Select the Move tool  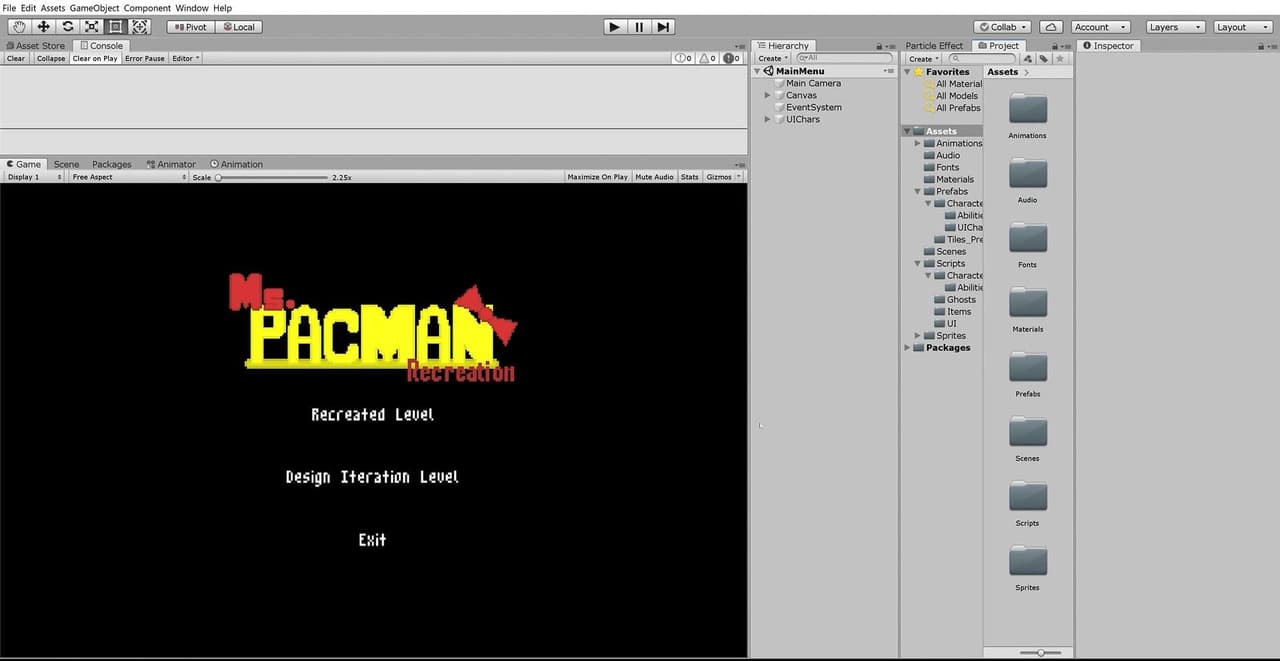pyautogui.click(x=43, y=27)
